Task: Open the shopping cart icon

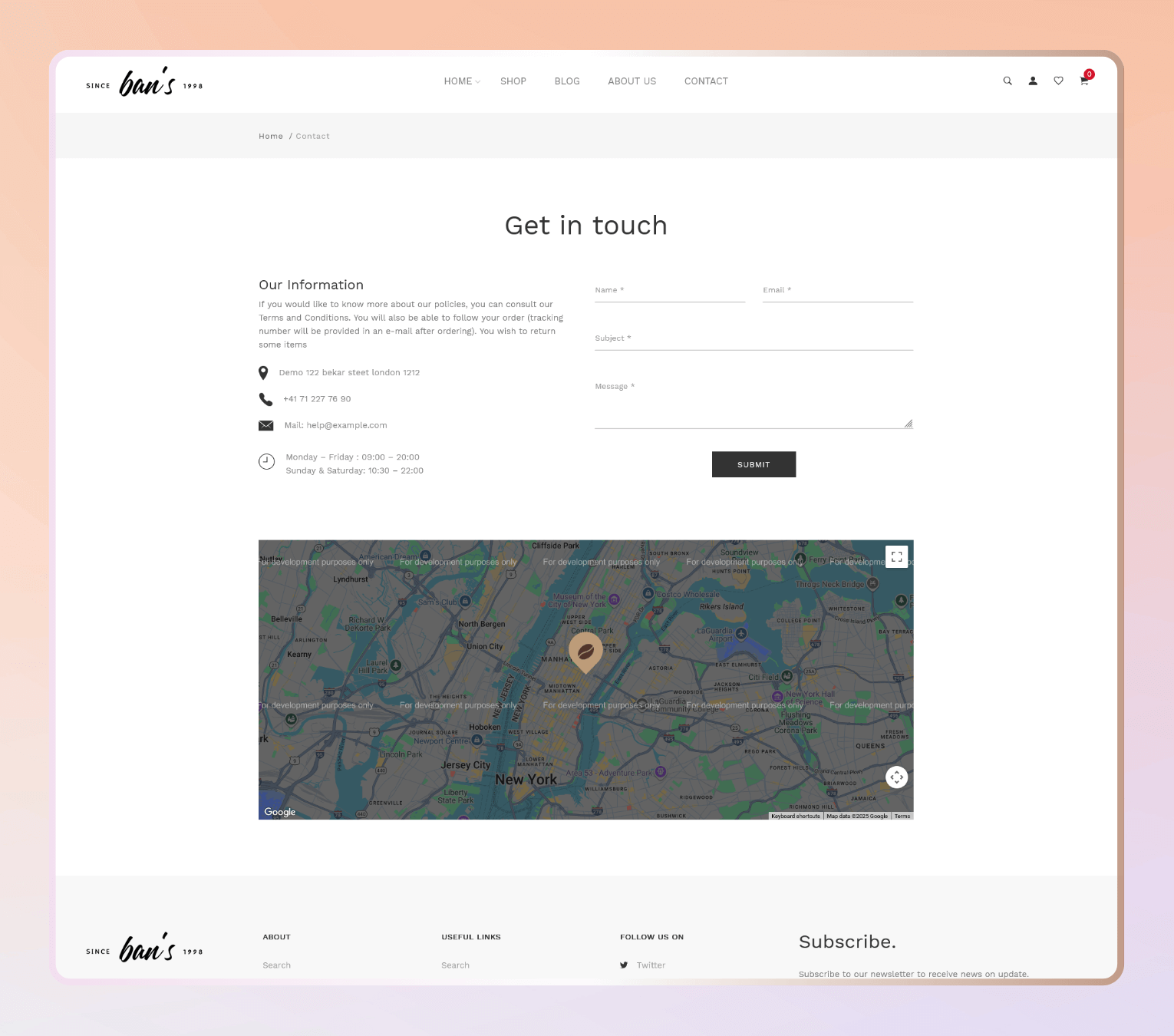Action: click(x=1084, y=81)
